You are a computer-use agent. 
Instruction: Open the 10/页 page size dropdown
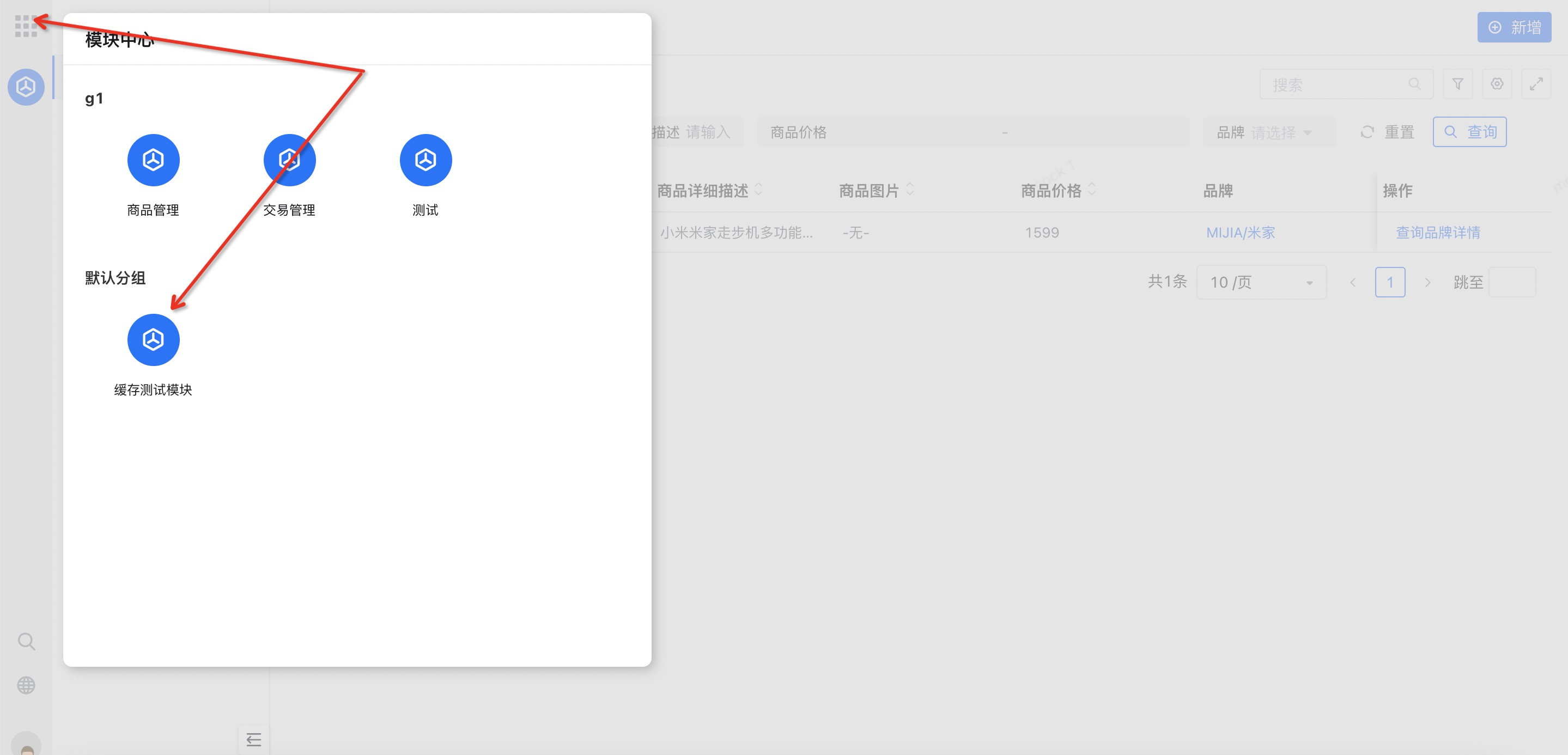(x=1261, y=282)
